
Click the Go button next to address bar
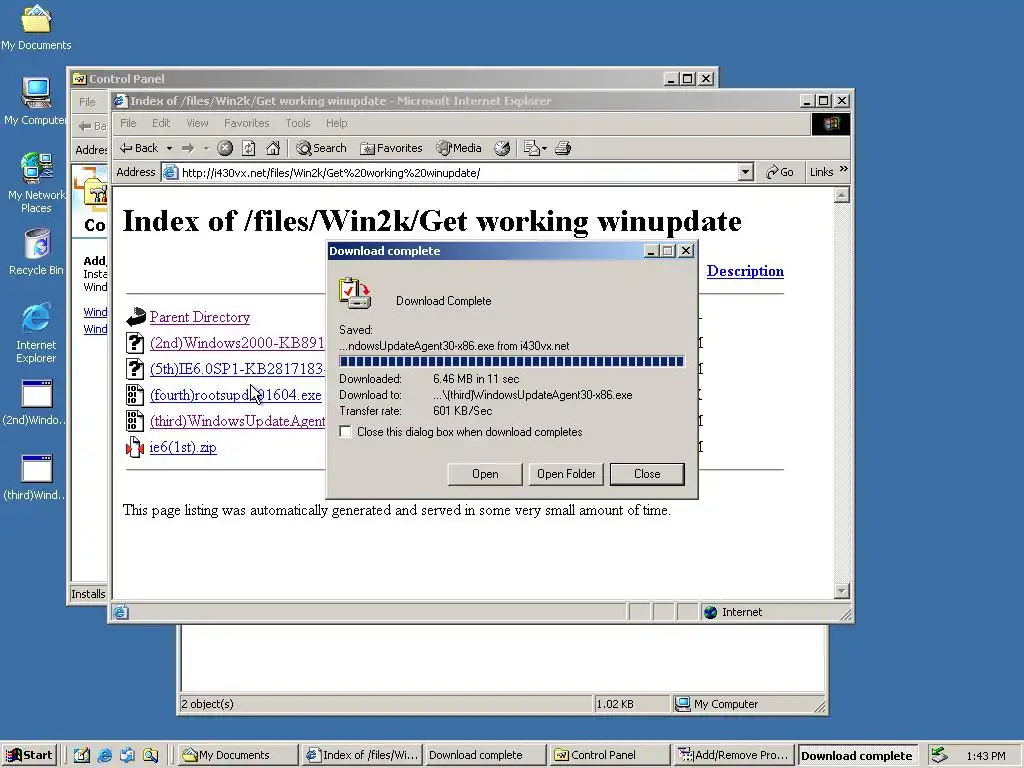pyautogui.click(x=780, y=172)
